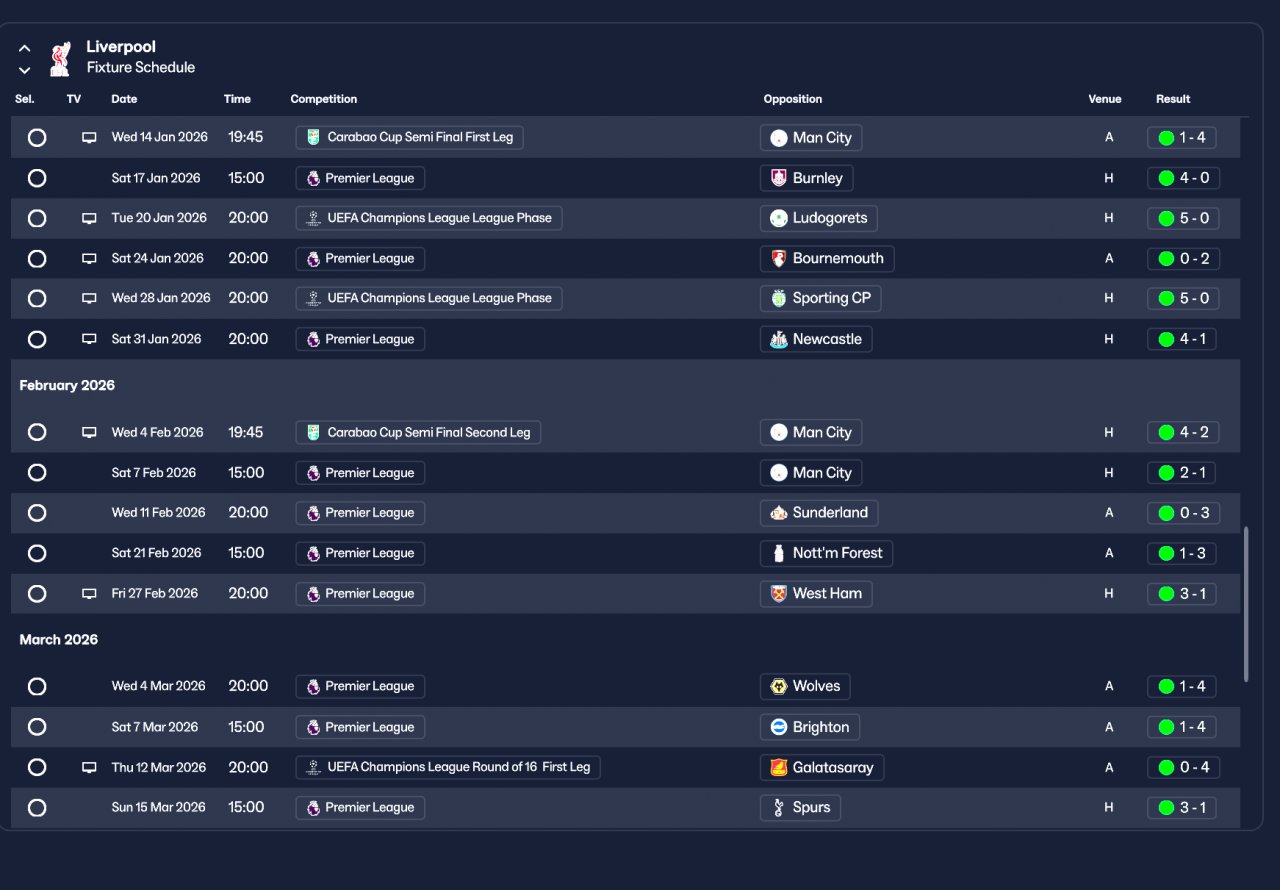Image resolution: width=1280 pixels, height=890 pixels.
Task: Click the Newcastle club crest
Action: pyautogui.click(x=778, y=339)
